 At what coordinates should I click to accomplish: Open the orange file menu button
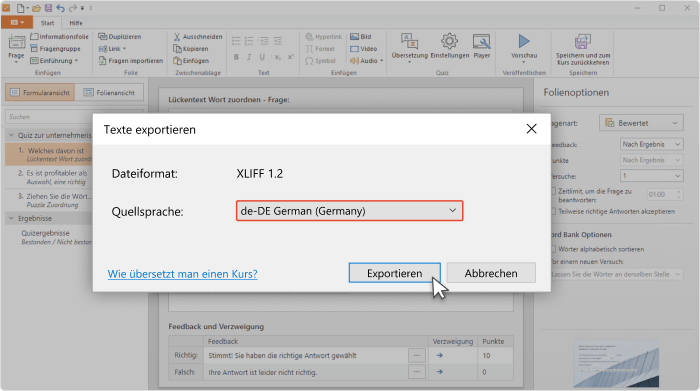click(17, 22)
